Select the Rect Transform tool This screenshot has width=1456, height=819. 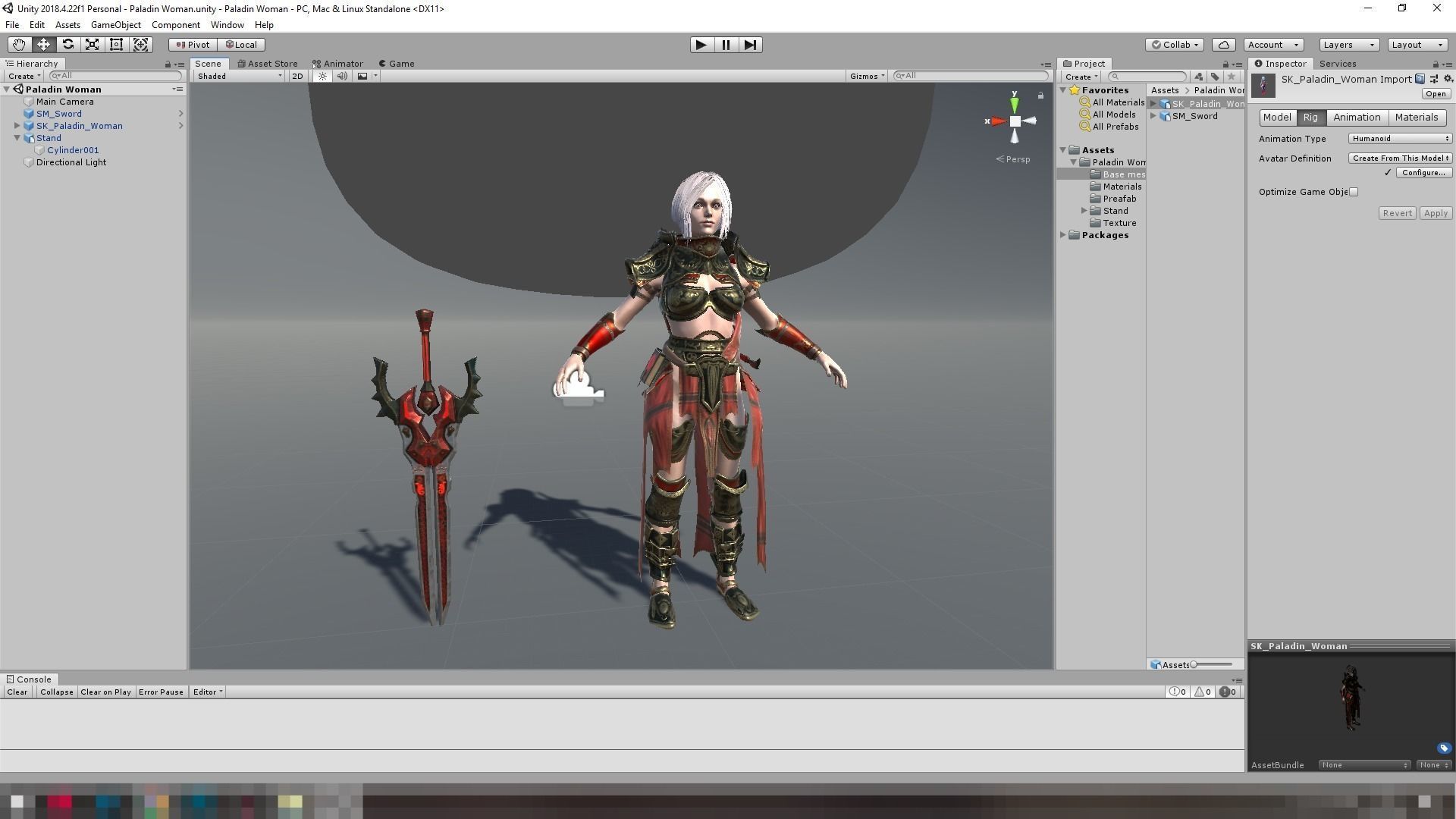point(116,44)
